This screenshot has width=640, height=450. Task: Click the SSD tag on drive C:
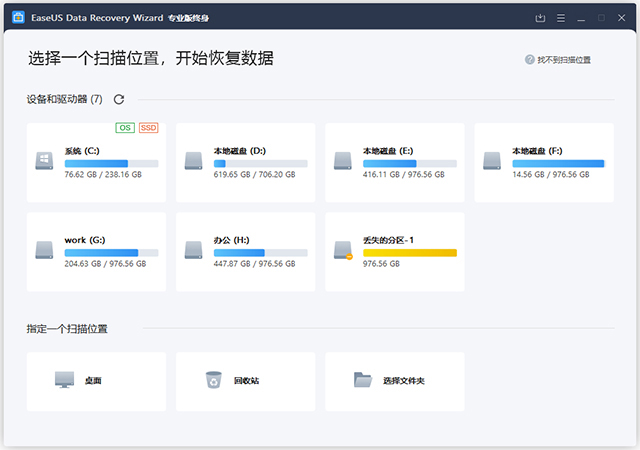pos(148,128)
